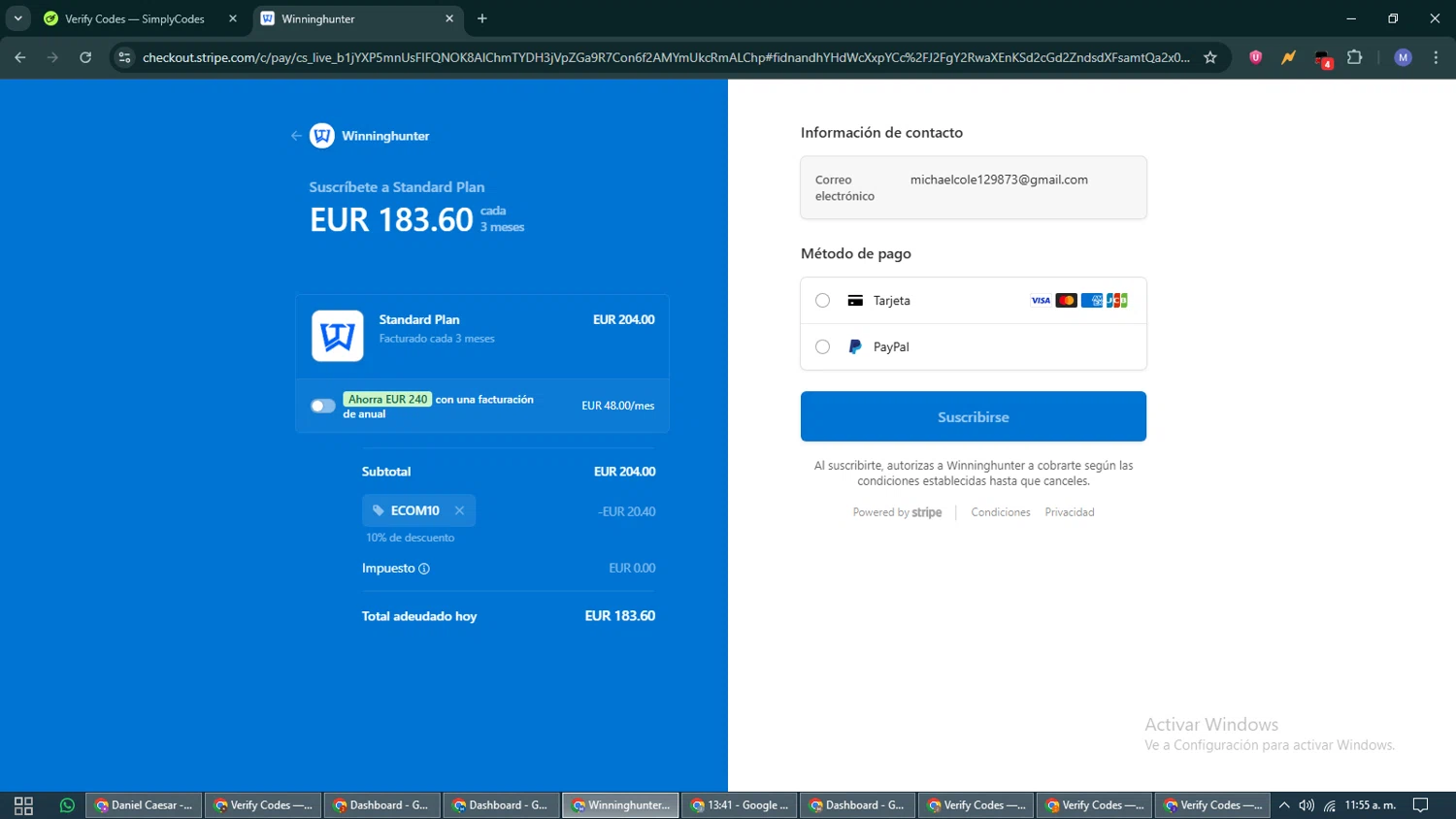Open the uBlock shield extension

coord(1256,57)
